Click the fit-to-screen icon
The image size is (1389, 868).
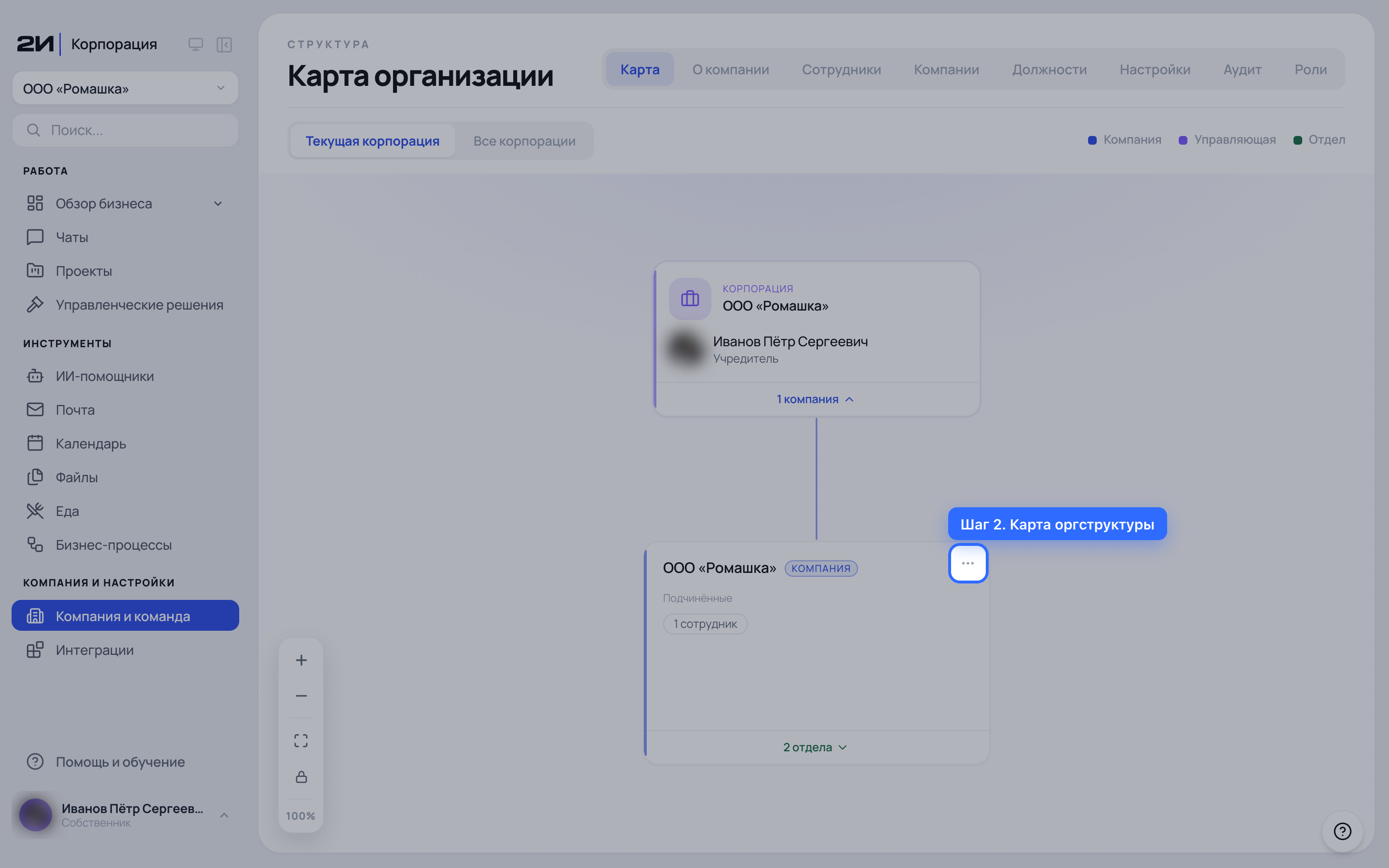click(301, 741)
